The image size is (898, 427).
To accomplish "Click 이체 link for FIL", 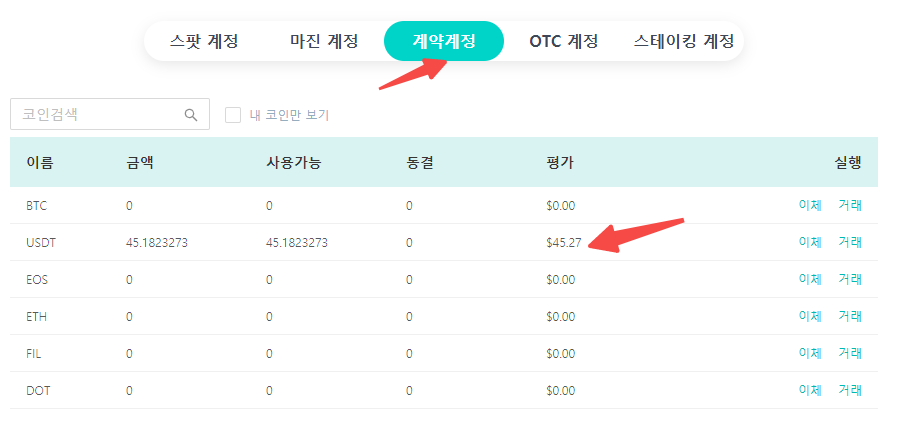I will [810, 353].
